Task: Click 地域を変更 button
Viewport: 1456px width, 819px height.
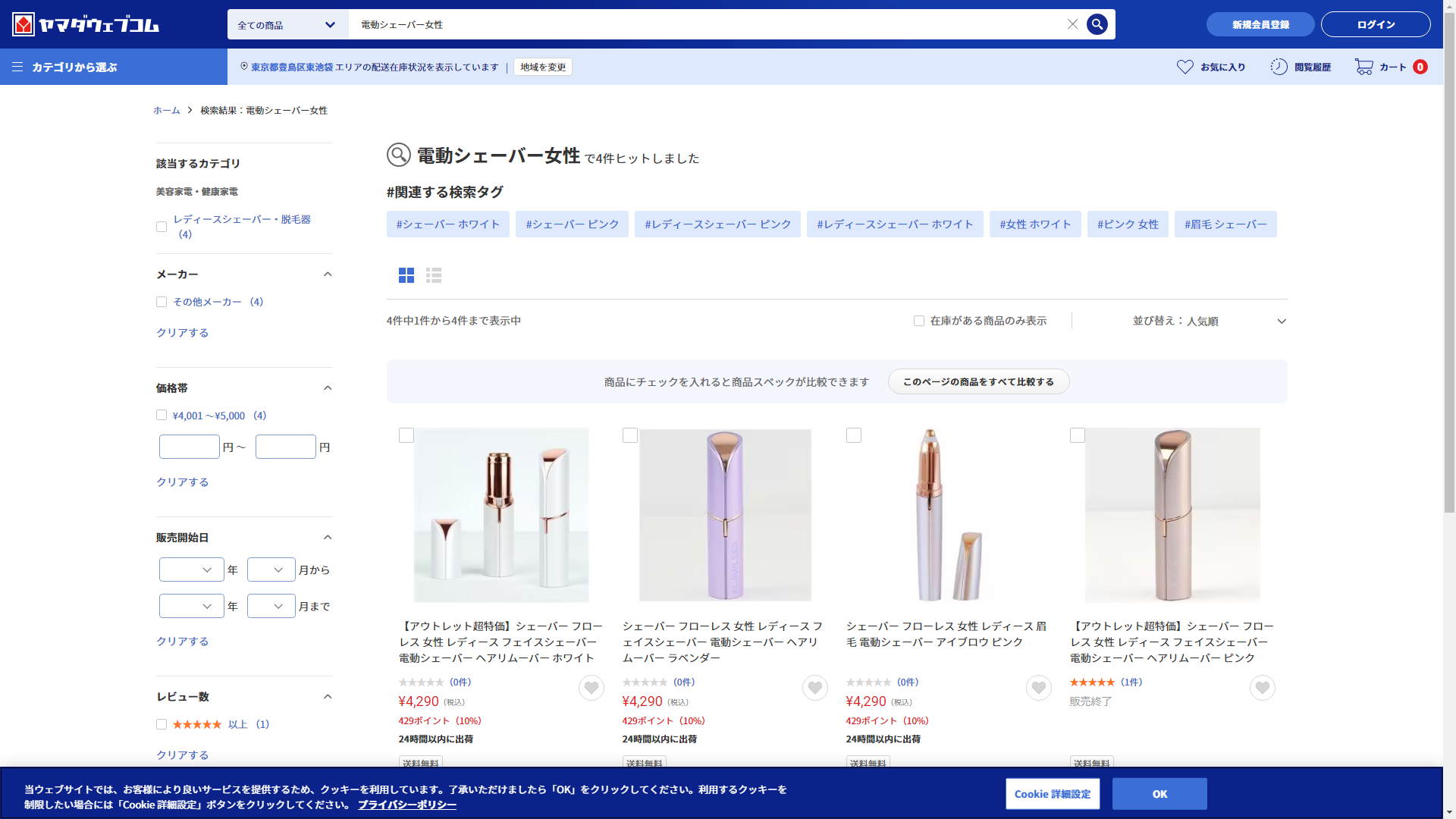Action: coord(543,67)
